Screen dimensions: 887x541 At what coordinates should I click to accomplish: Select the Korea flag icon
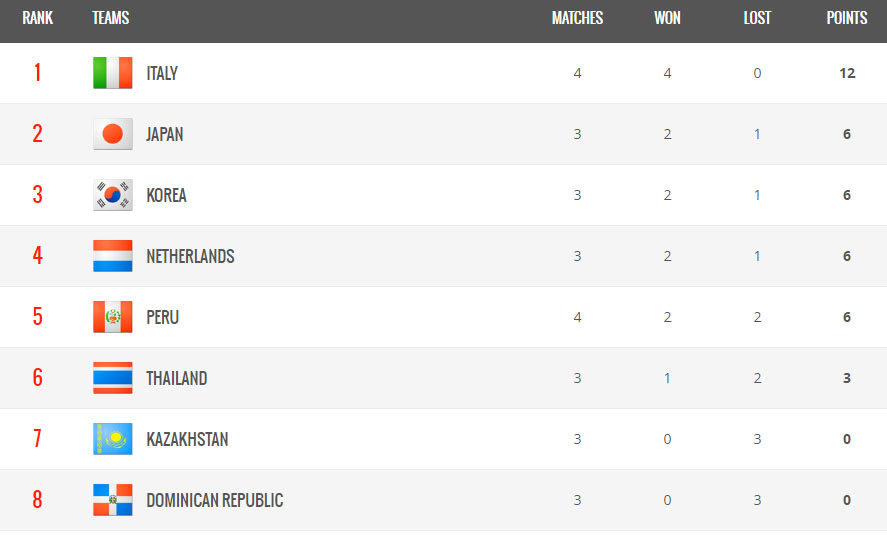pyautogui.click(x=113, y=195)
